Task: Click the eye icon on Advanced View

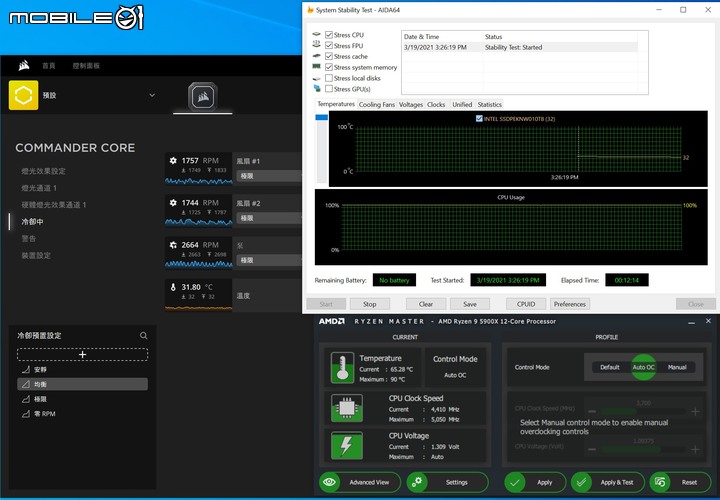Action: click(x=329, y=482)
